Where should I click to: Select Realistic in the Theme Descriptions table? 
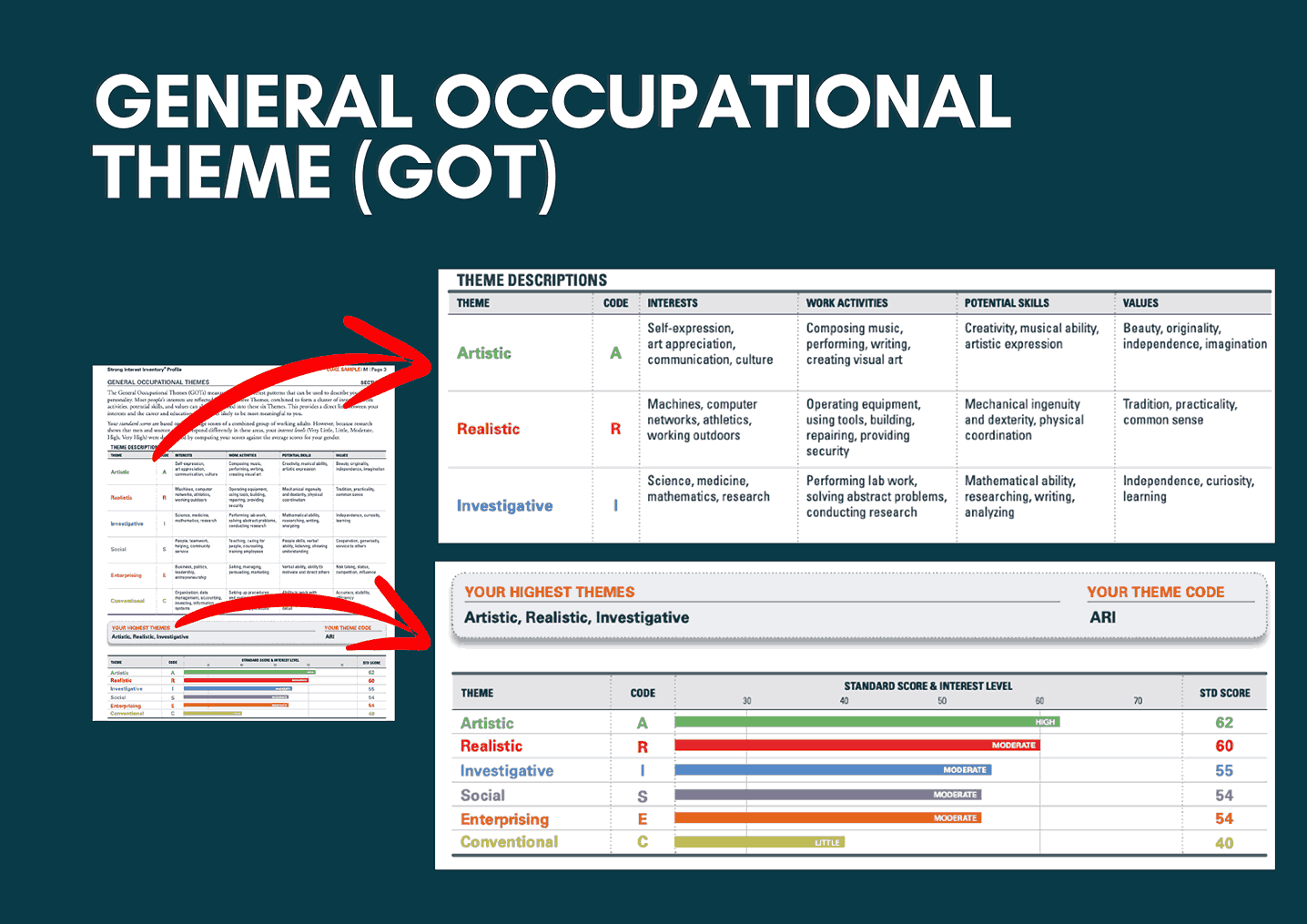point(489,429)
